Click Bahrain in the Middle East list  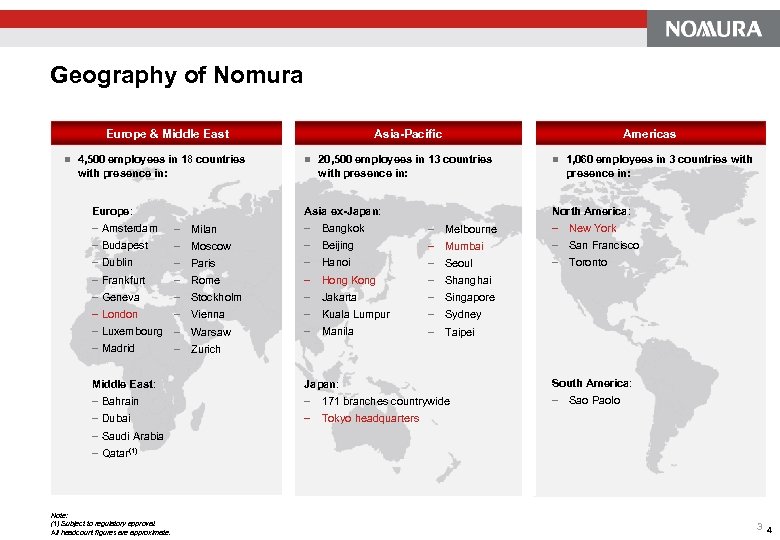[120, 401]
